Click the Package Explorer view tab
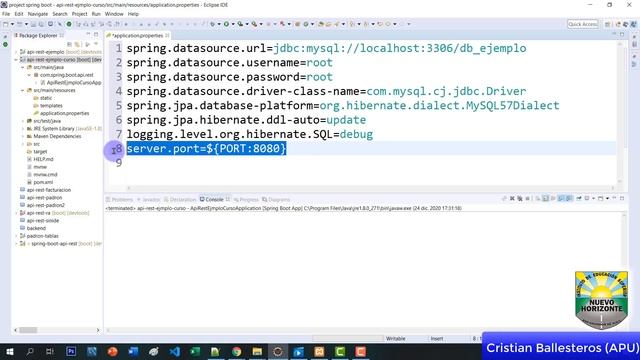This screenshot has width=640, height=360. point(38,36)
